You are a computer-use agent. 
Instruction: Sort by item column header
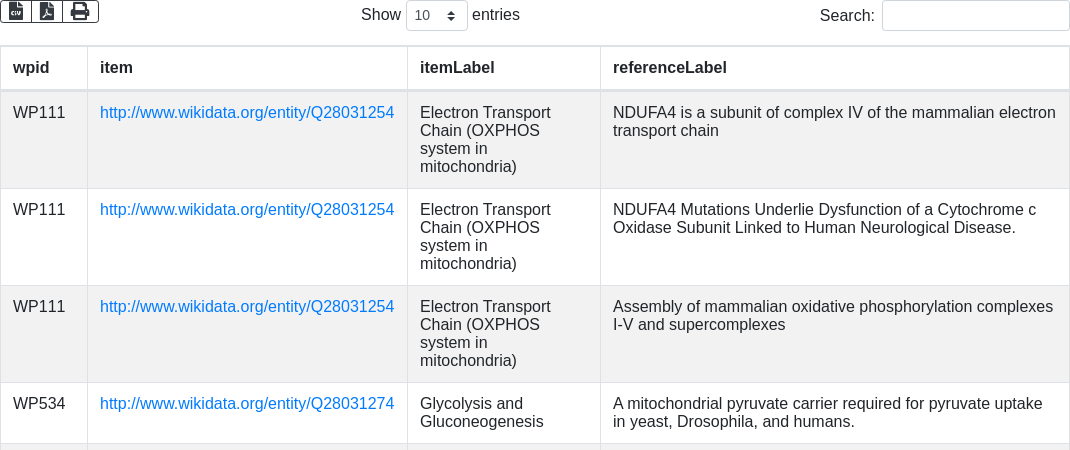coord(116,68)
